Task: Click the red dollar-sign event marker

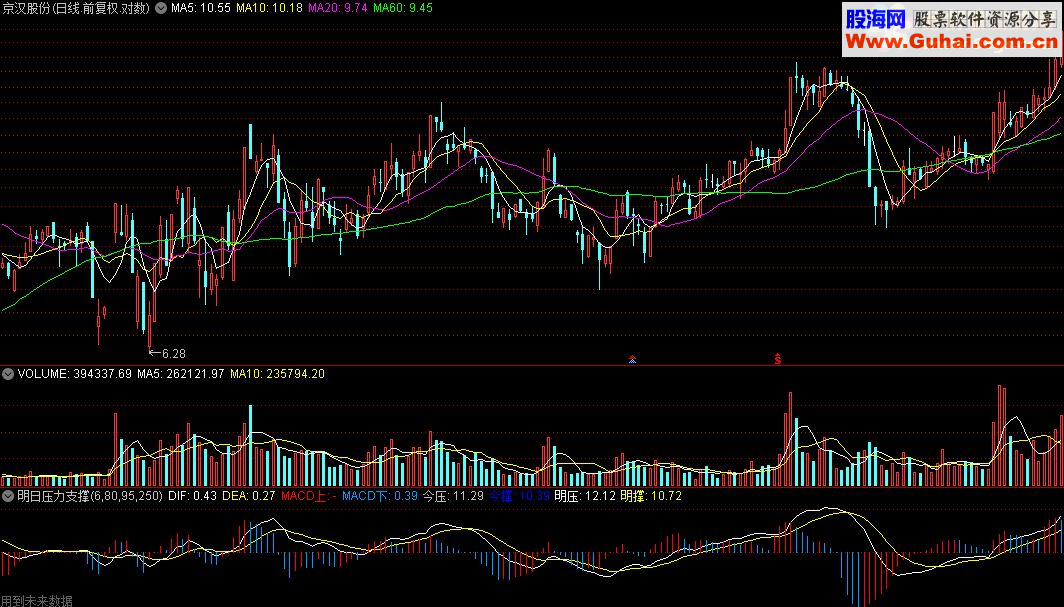Action: pos(778,358)
